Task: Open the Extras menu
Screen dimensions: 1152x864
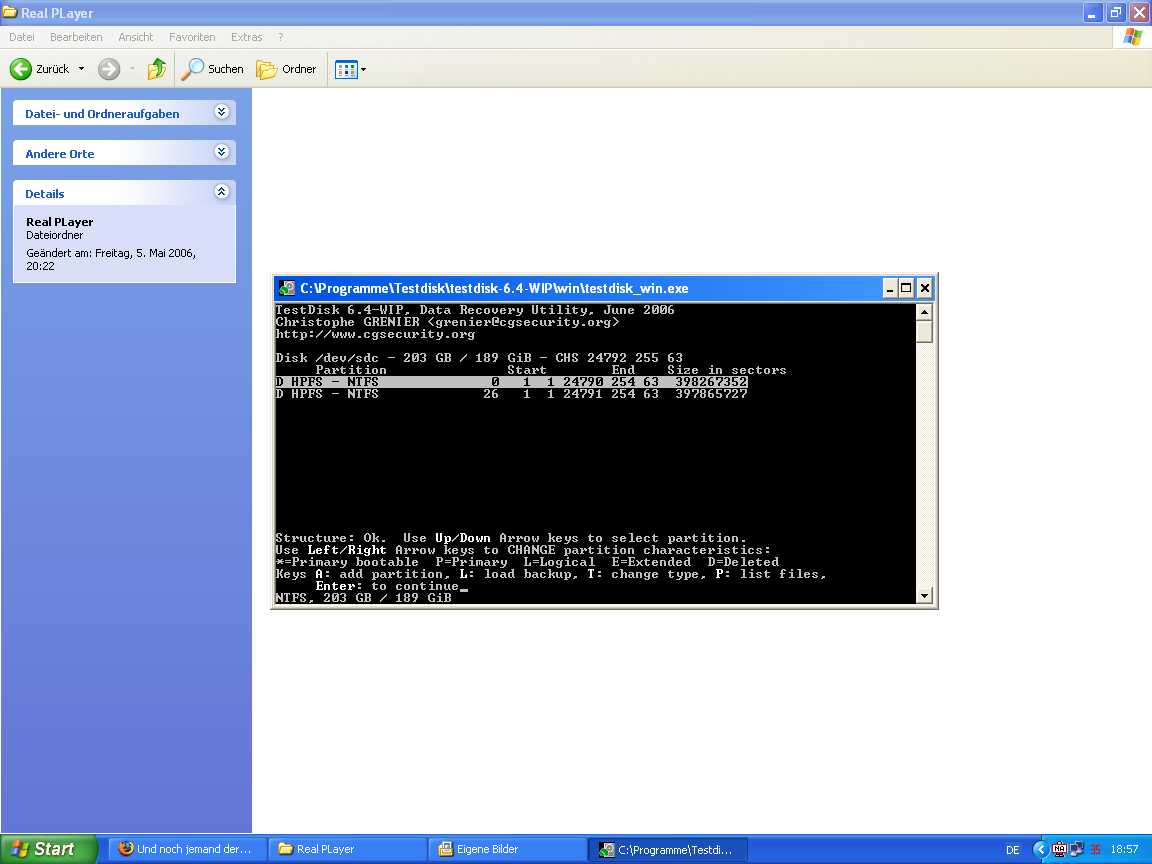Action: pyautogui.click(x=246, y=37)
